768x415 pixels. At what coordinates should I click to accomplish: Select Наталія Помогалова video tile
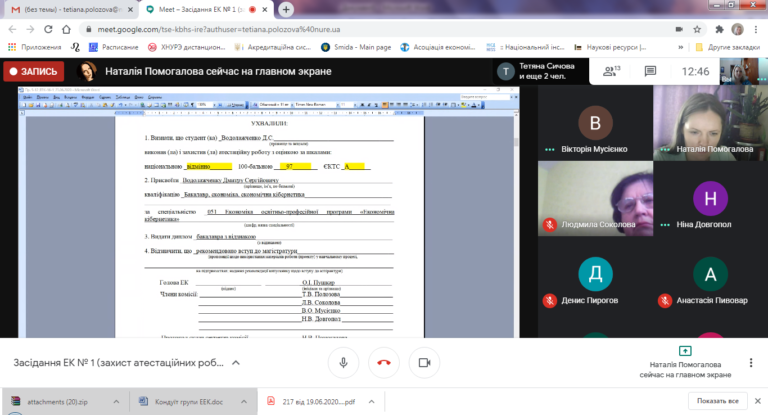pyautogui.click(x=710, y=123)
